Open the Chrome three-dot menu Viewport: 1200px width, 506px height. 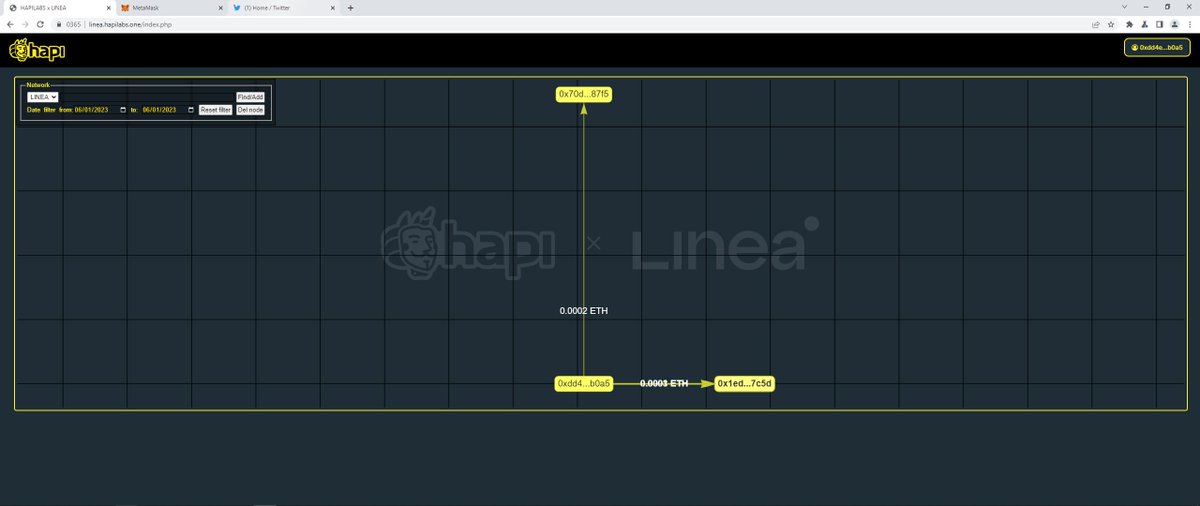click(1189, 24)
